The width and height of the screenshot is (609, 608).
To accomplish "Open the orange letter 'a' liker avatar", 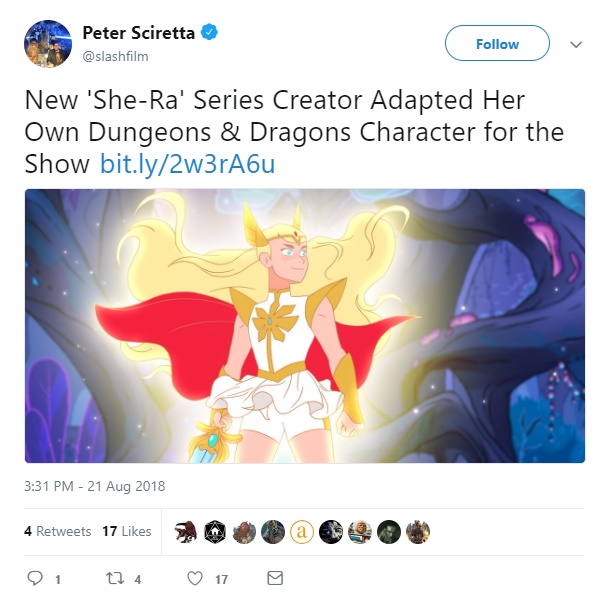I will pos(302,531).
